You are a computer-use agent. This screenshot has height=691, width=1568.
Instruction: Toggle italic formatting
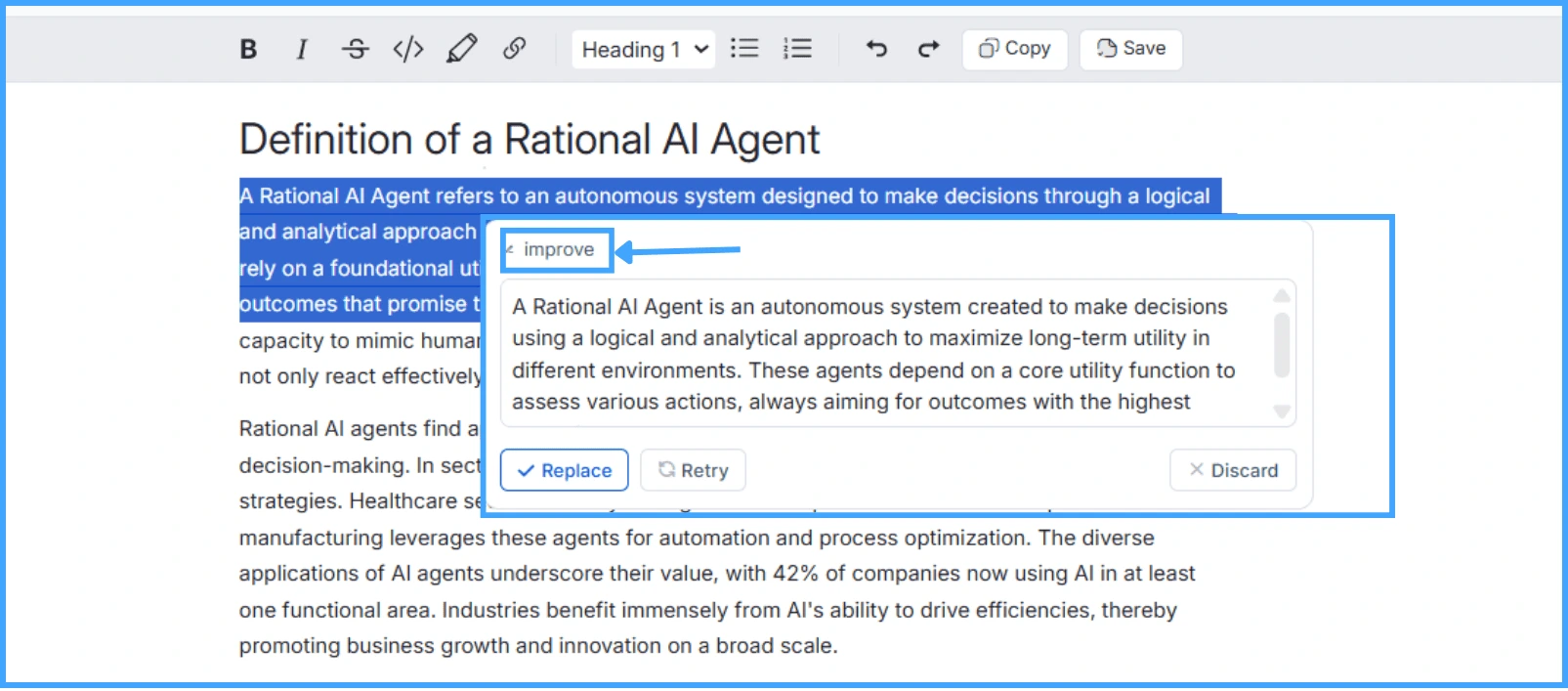pos(302,49)
